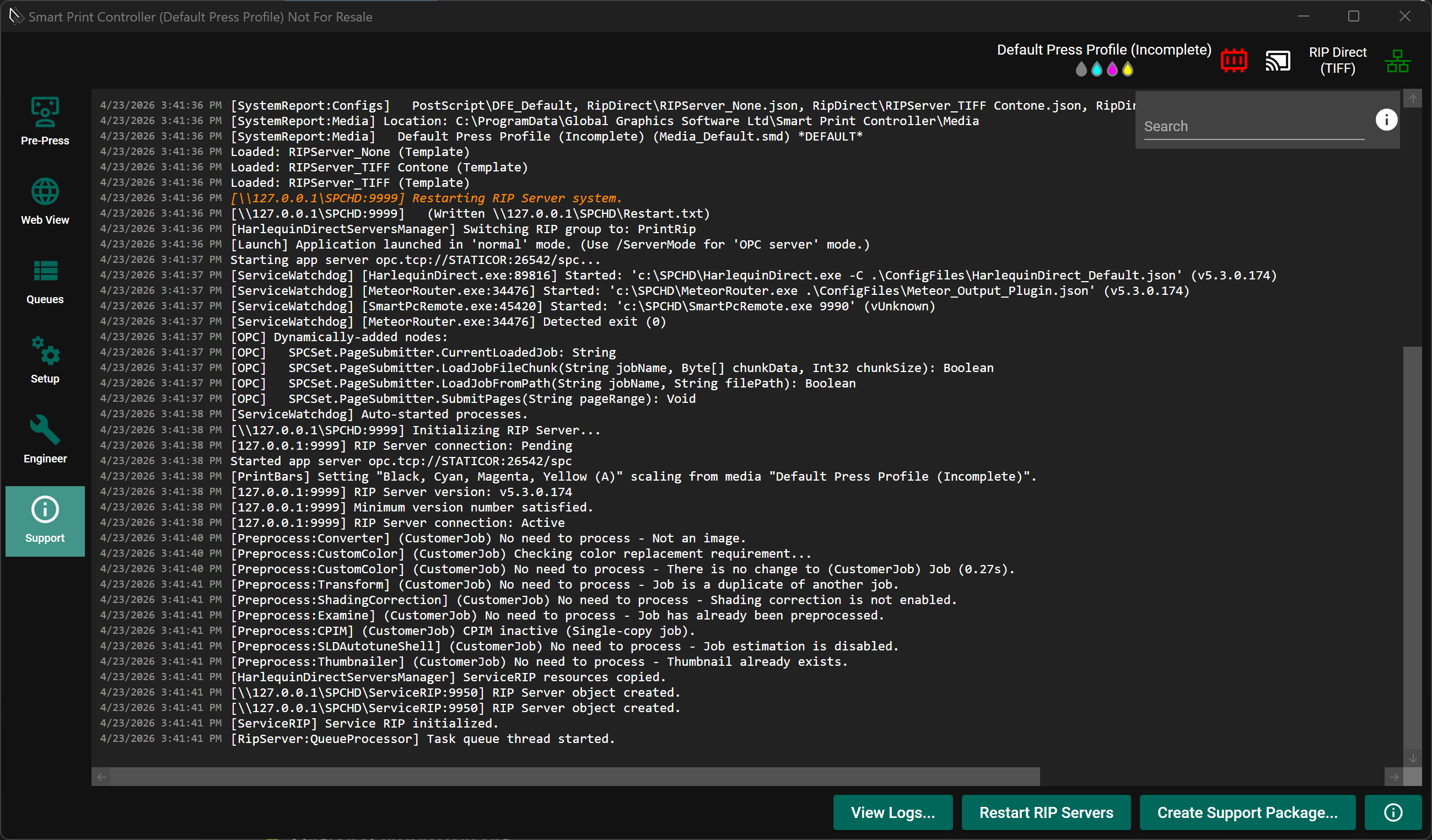1432x840 pixels.
Task: Click the log scroll down arrow
Action: (x=1413, y=758)
